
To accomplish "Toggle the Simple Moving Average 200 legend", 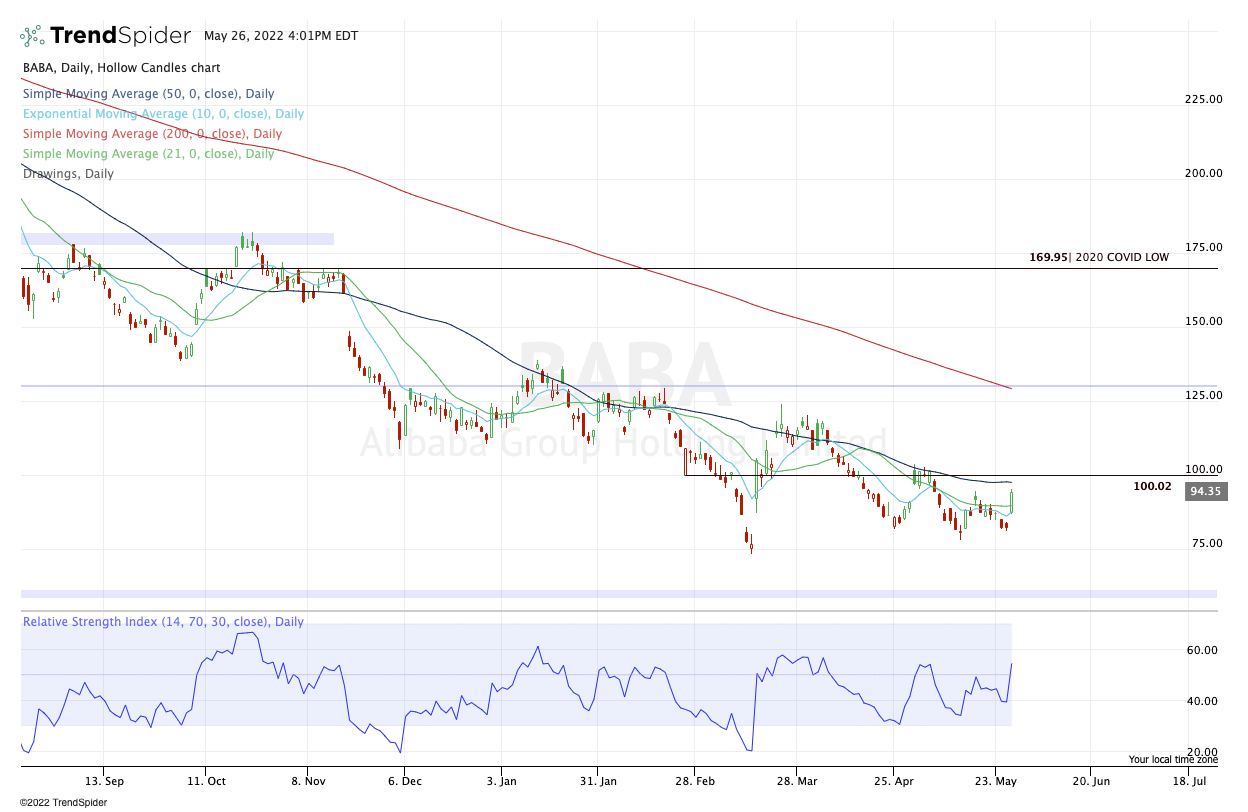I will [x=152, y=134].
